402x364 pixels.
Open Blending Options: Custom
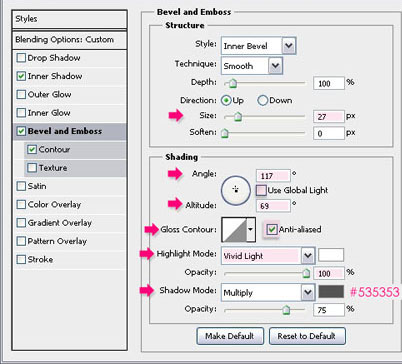point(69,40)
